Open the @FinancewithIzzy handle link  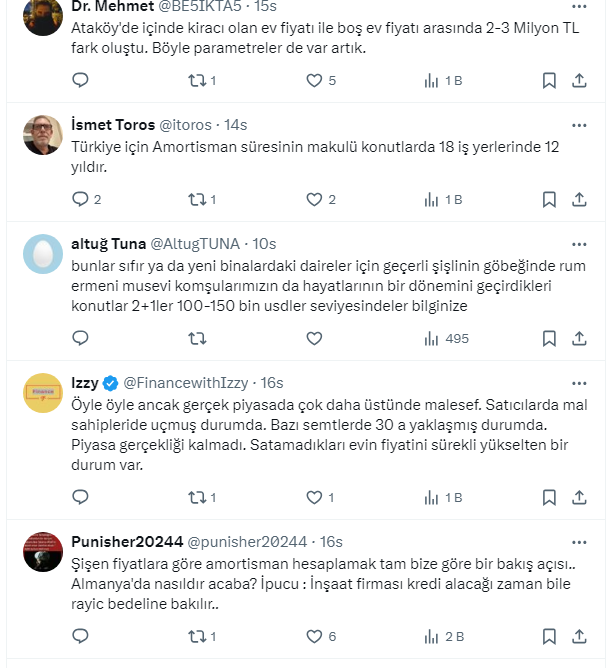point(187,382)
